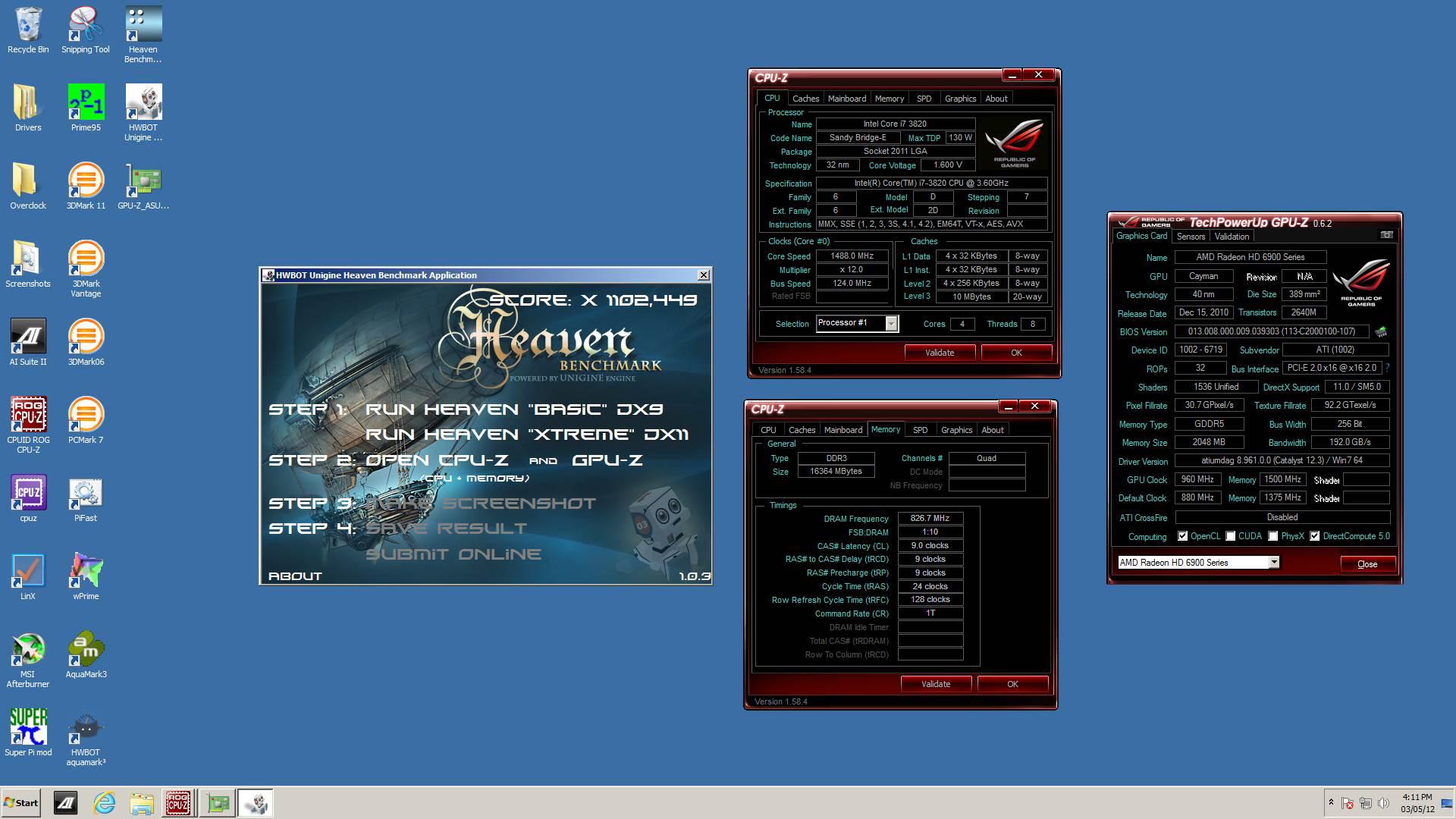The height and width of the screenshot is (819, 1456).
Task: Open Internet Explorer from the taskbar
Action: (x=104, y=803)
